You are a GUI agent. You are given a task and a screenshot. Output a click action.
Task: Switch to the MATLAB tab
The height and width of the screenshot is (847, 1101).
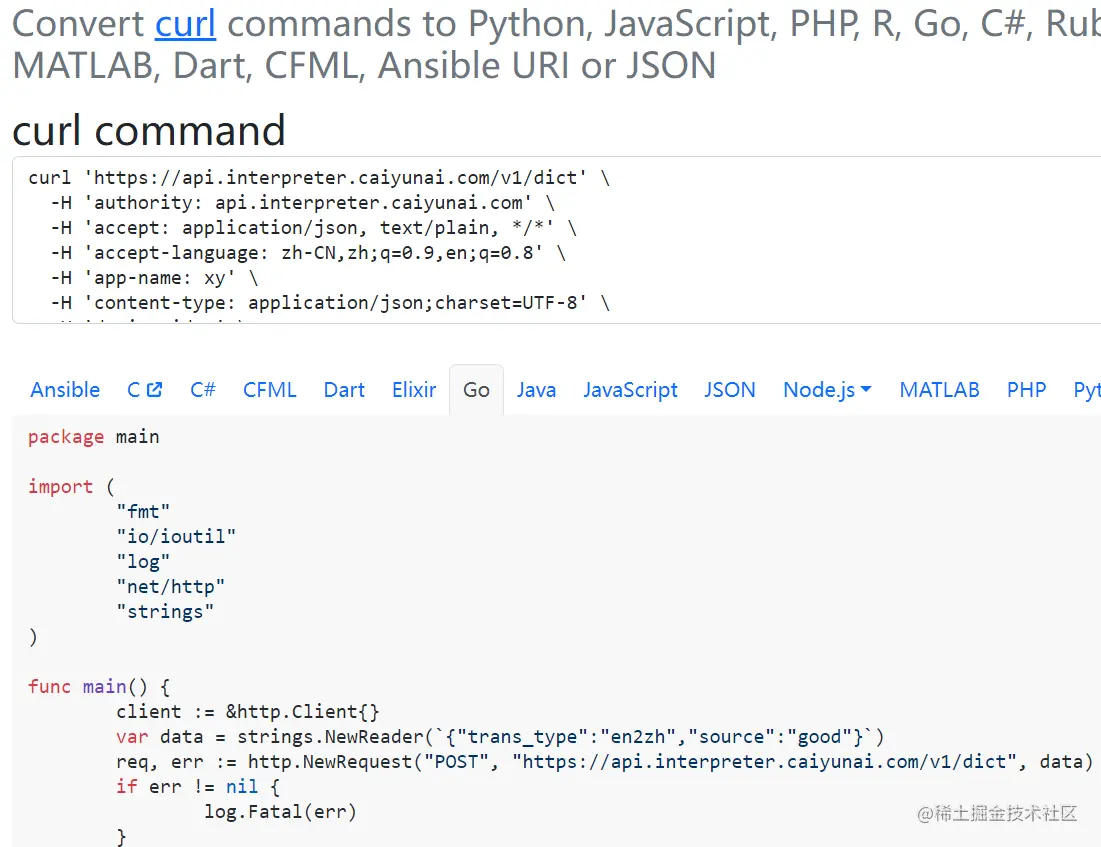click(x=939, y=390)
